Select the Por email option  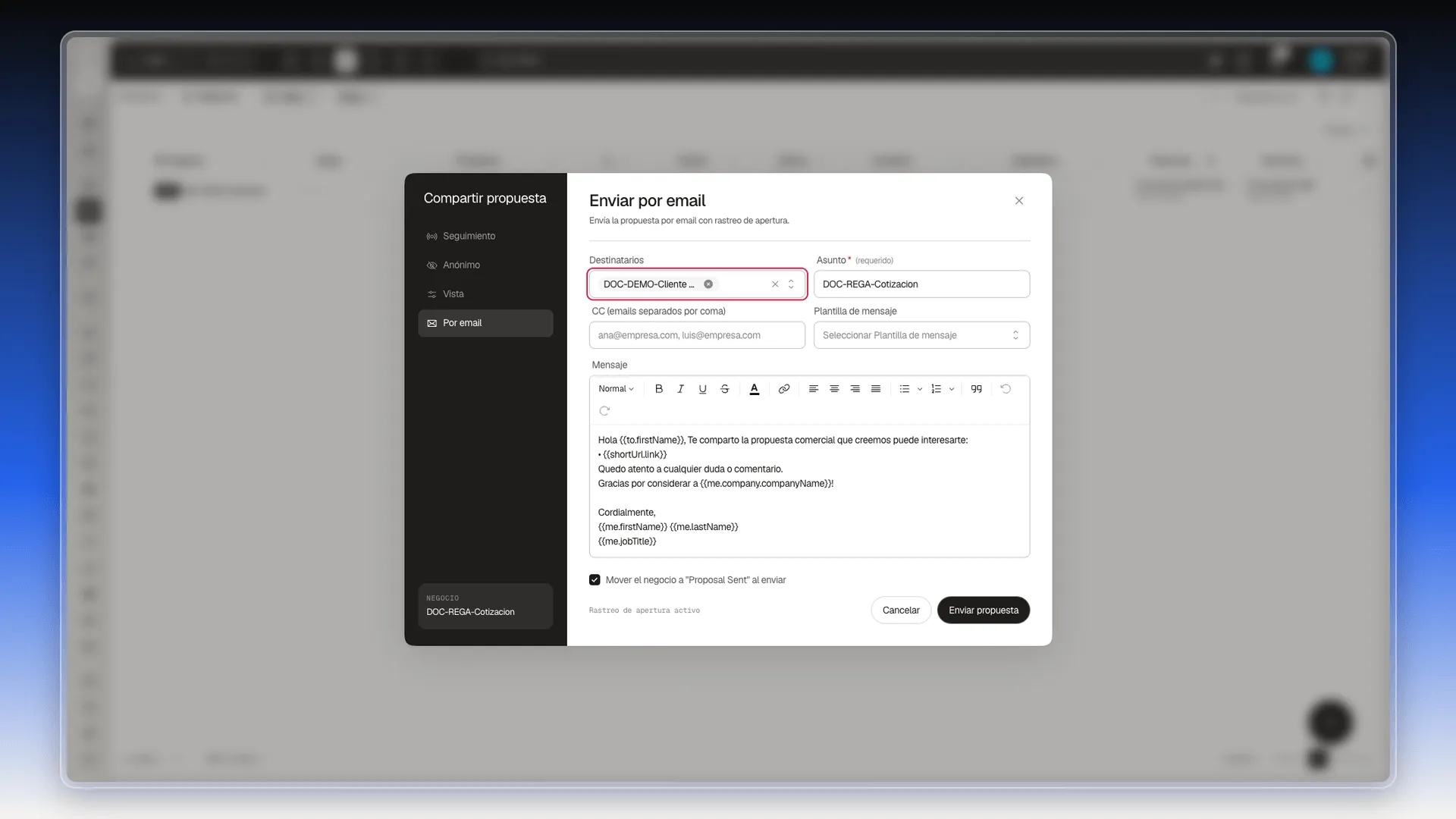(485, 323)
